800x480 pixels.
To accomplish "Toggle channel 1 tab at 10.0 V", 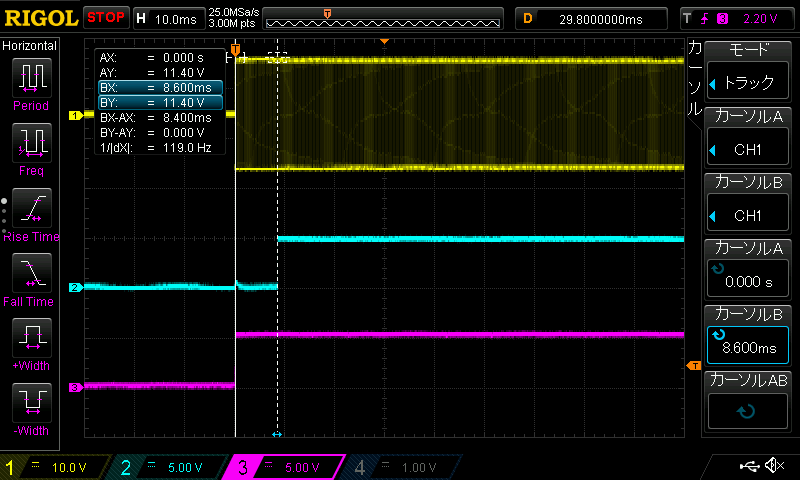I will 54,467.
